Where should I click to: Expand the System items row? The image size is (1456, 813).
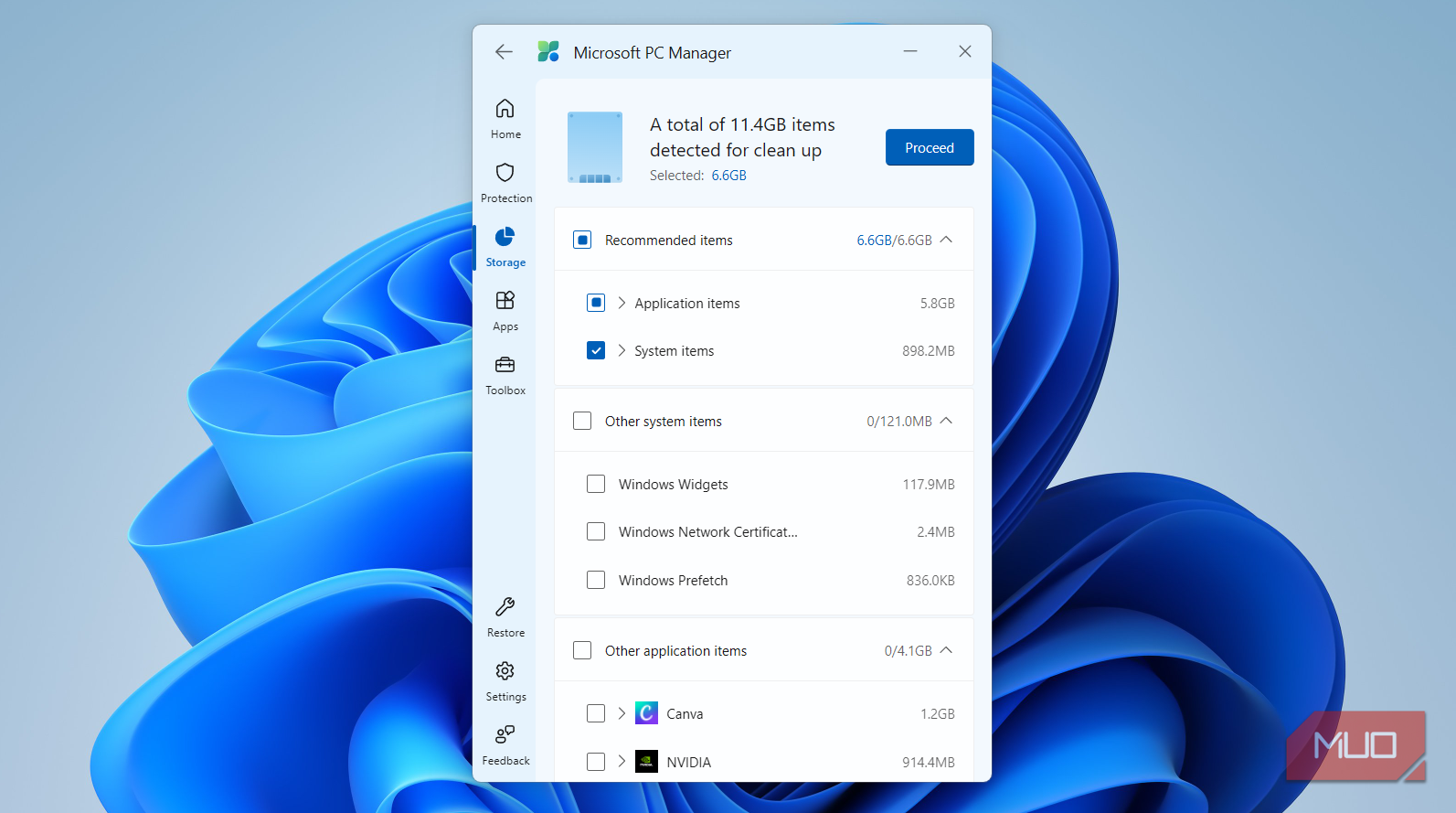(622, 350)
